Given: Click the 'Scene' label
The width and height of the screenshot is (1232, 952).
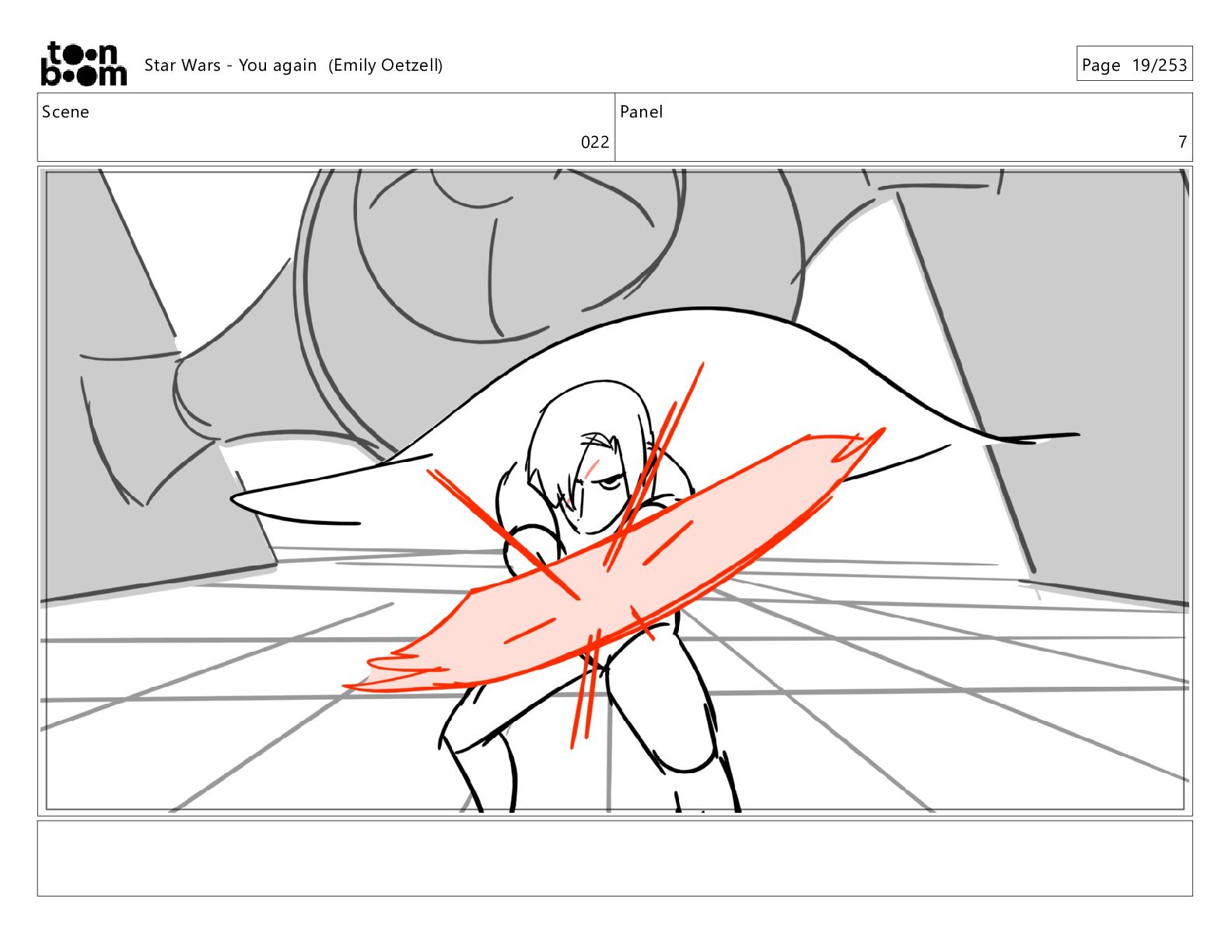Looking at the screenshot, I should [65, 112].
